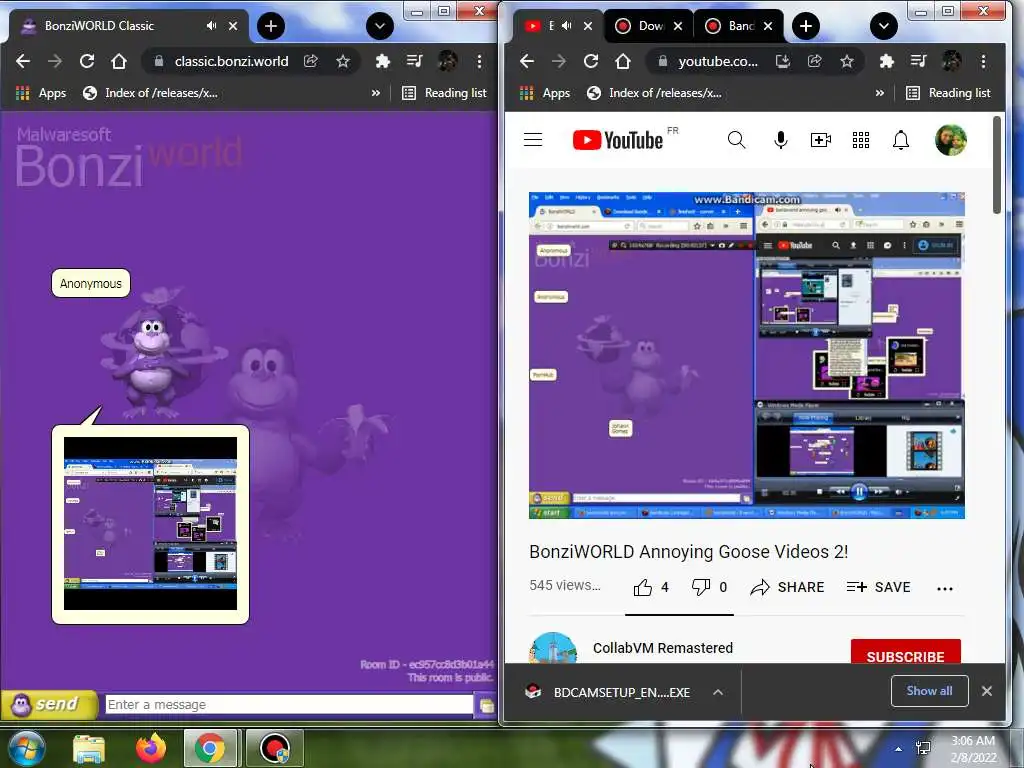Open home page in BonziWORLD window
Viewport: 1024px width, 768px height.
click(119, 61)
